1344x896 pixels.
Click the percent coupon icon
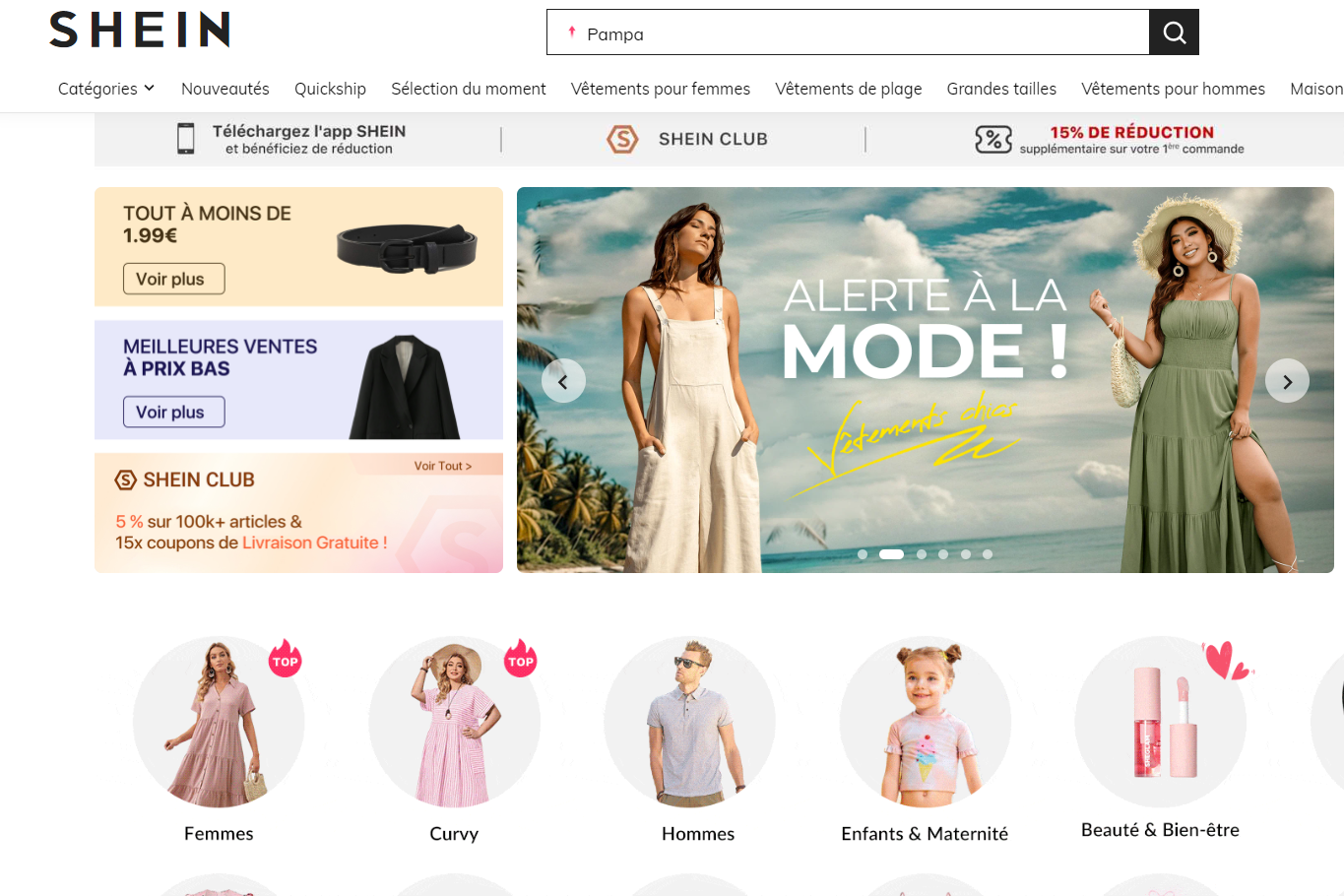(992, 140)
